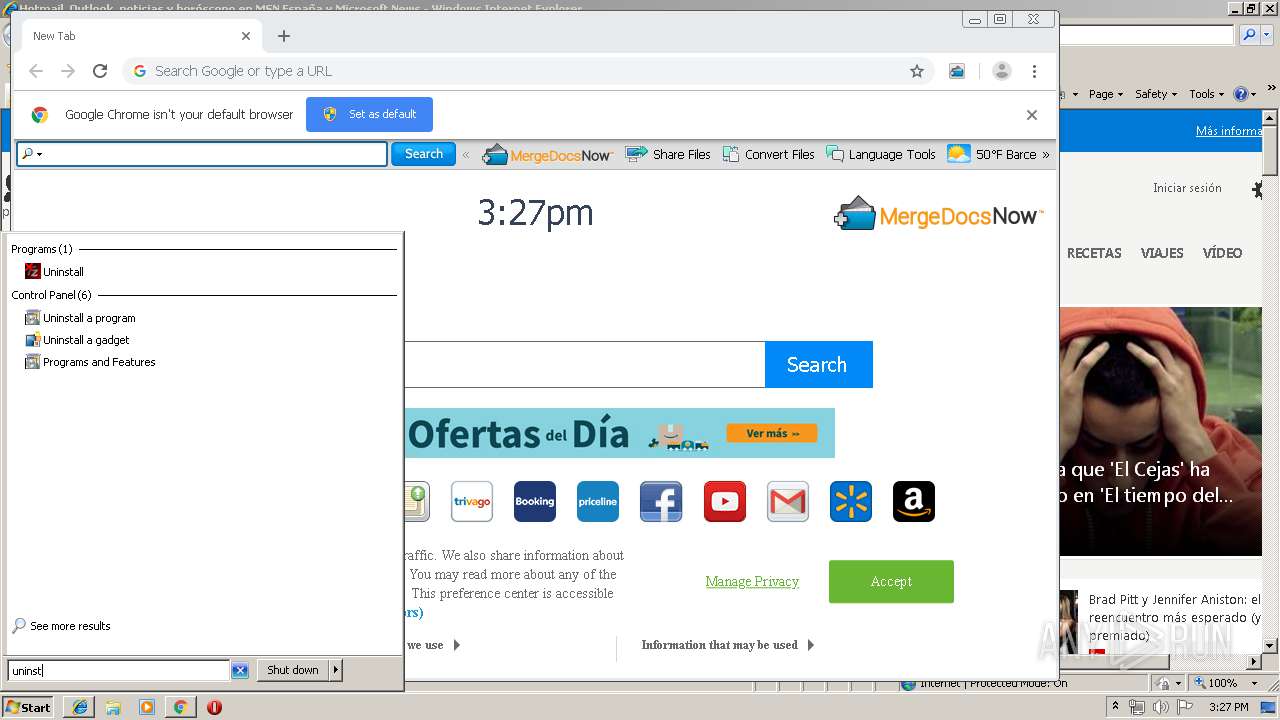The height and width of the screenshot is (720, 1280).
Task: Open the Más información link in IE
Action: 1229,131
